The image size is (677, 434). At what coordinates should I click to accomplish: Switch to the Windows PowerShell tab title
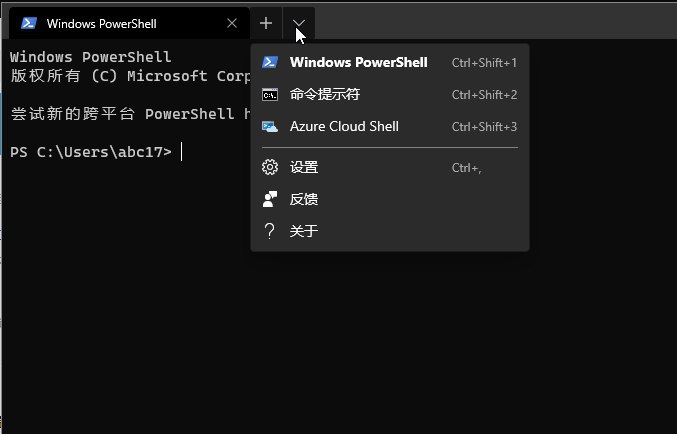pos(101,23)
